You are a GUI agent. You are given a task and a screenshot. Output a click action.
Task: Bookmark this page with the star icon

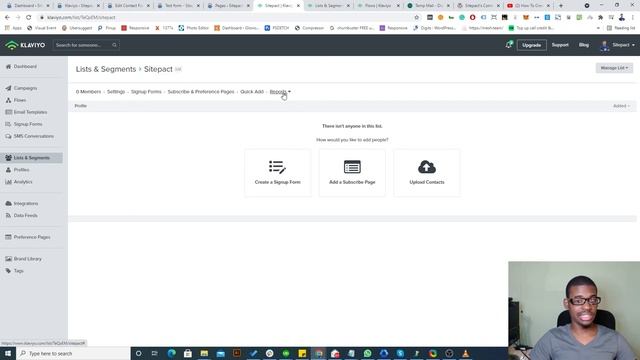coord(417,18)
